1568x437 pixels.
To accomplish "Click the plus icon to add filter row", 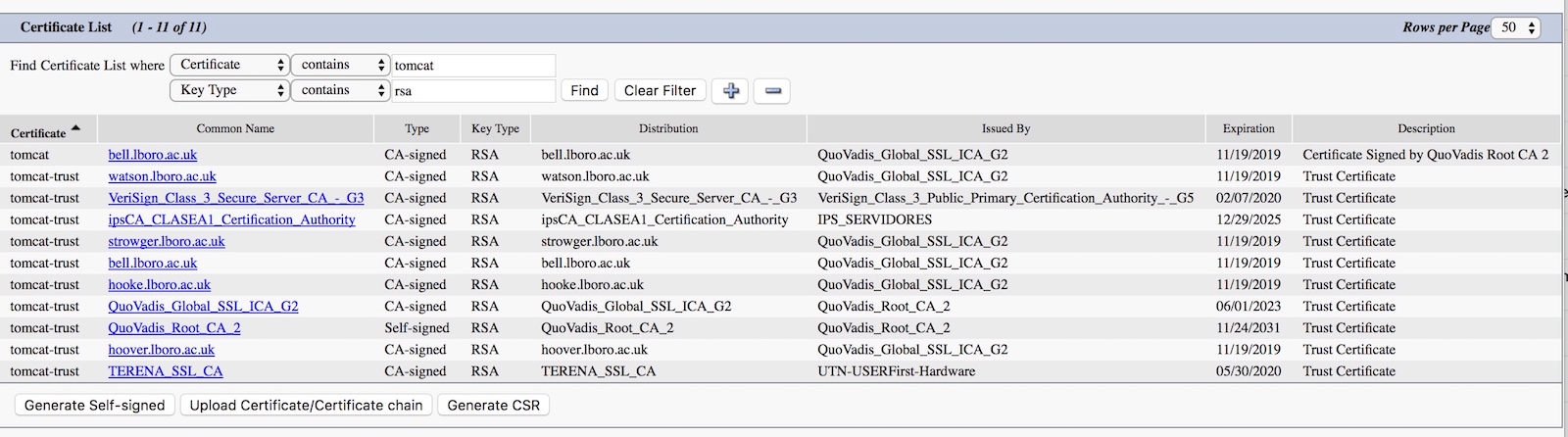I will [730, 91].
